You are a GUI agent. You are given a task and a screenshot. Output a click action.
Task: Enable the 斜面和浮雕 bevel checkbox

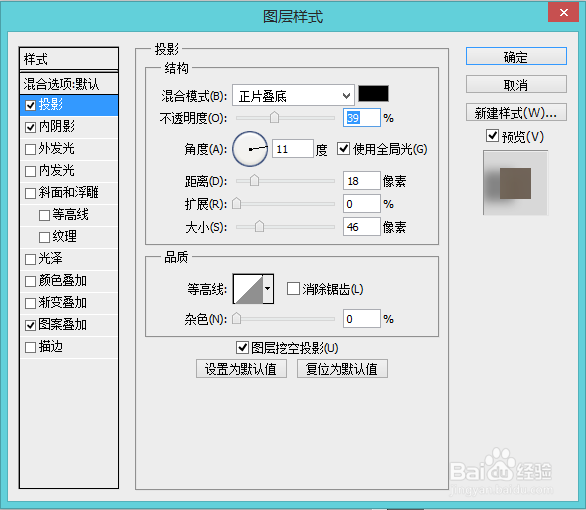click(x=31, y=194)
